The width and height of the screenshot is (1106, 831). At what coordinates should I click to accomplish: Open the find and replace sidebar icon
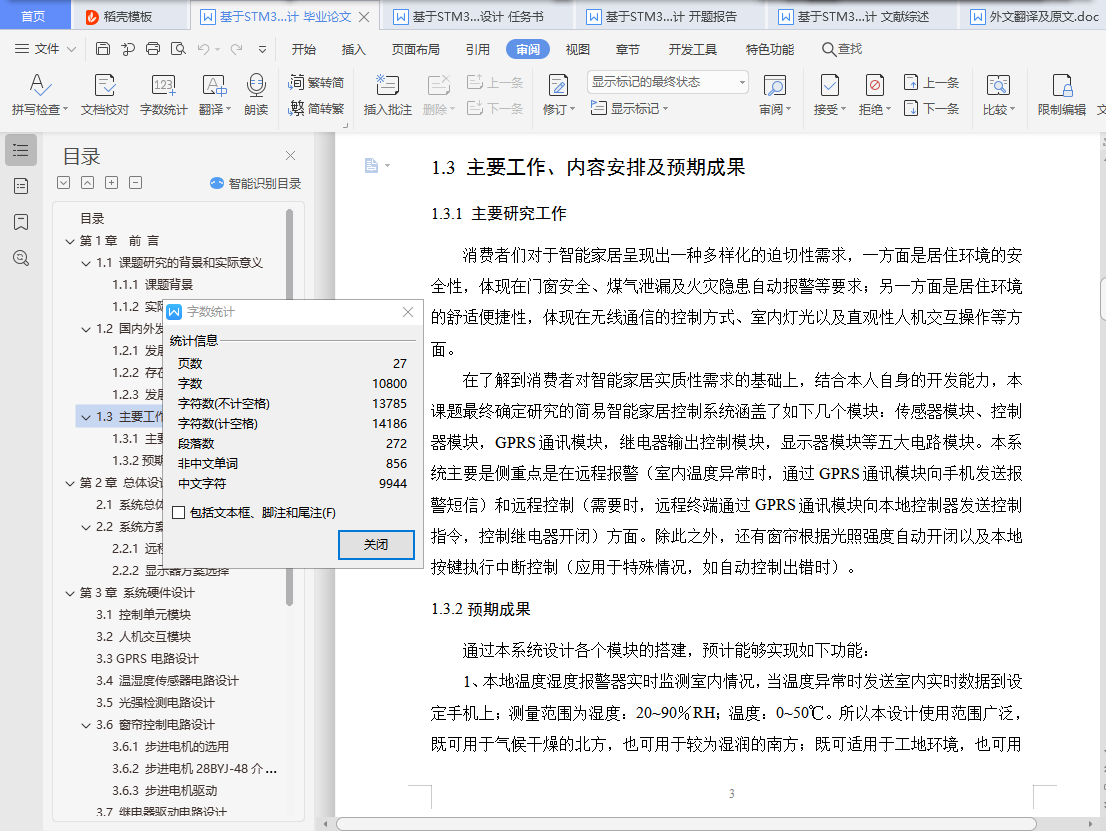[21, 258]
